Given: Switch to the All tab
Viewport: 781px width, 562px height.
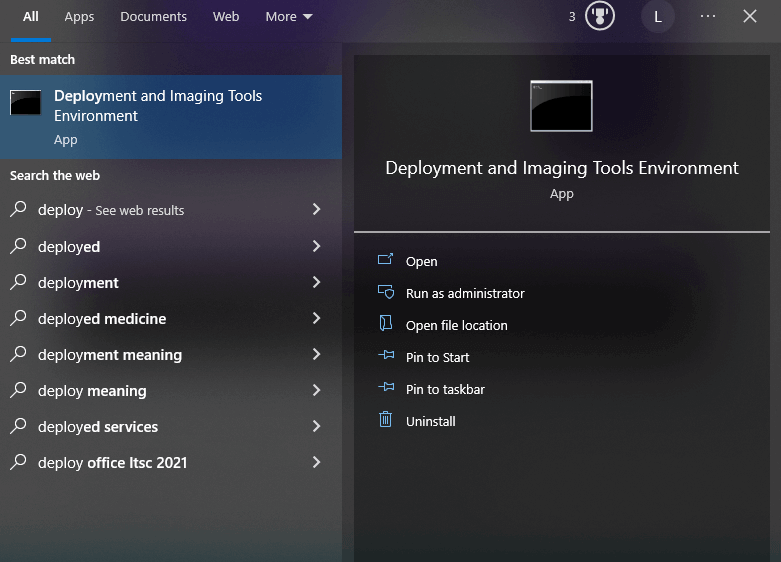Looking at the screenshot, I should (30, 17).
